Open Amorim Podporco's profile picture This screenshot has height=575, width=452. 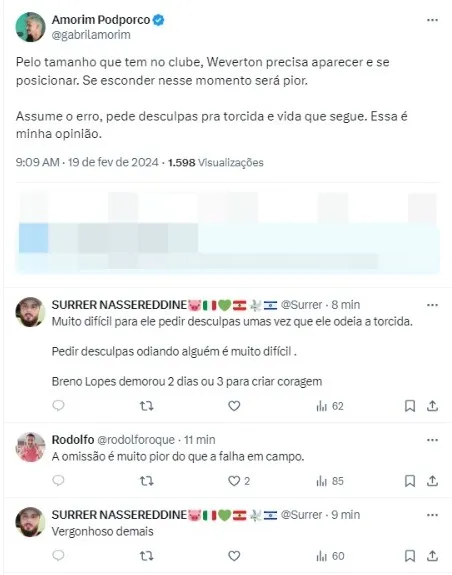[30, 27]
